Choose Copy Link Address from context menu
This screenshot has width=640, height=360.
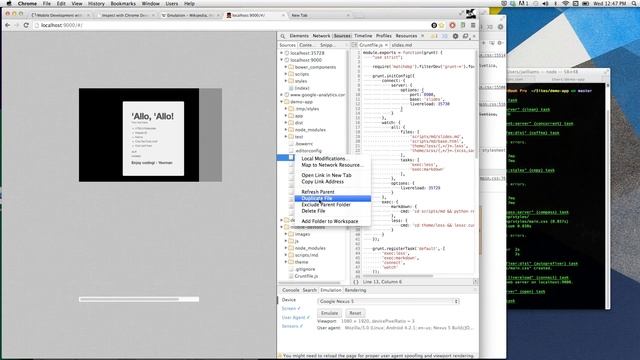point(333,182)
